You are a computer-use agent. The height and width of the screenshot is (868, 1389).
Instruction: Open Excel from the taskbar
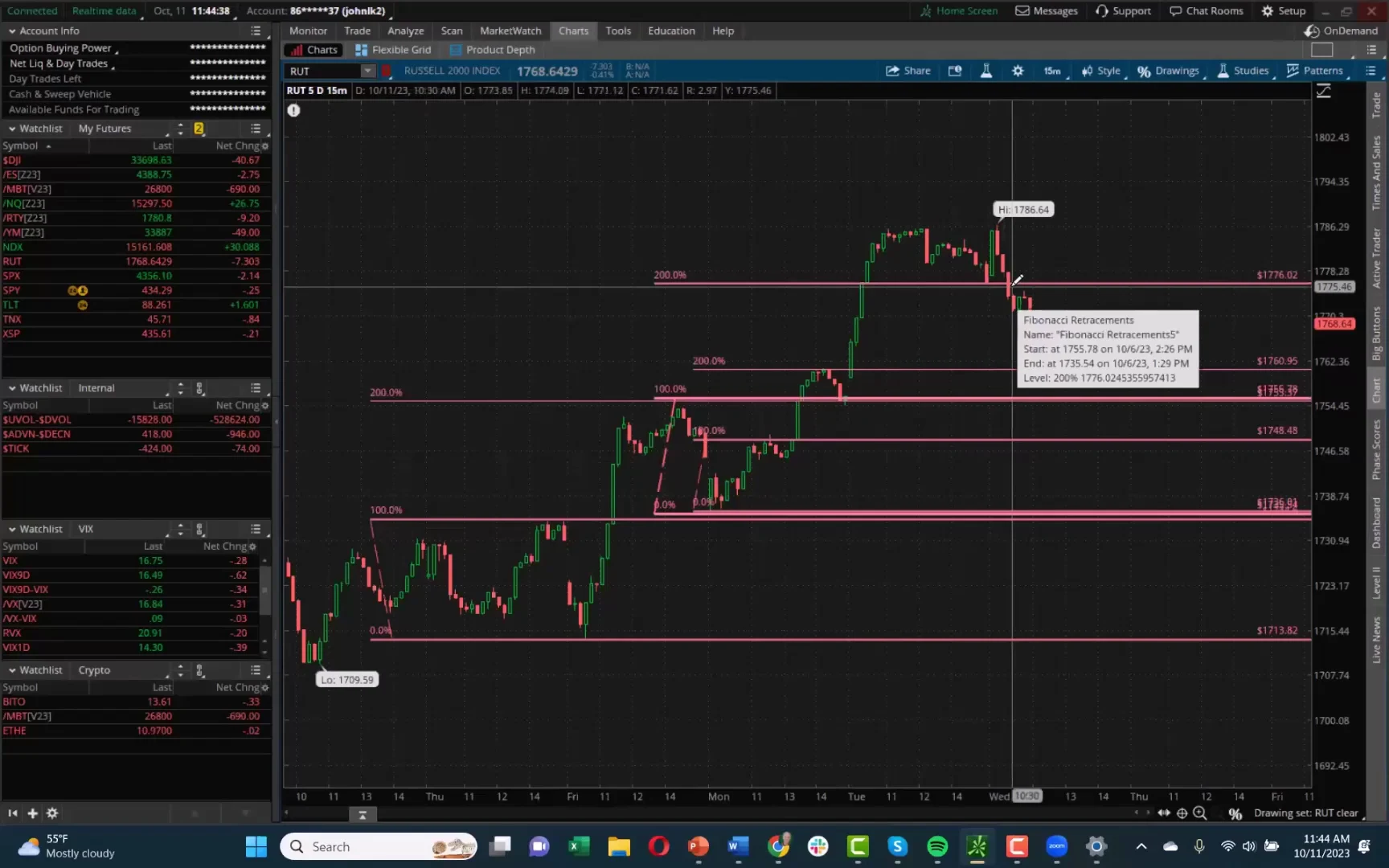578,846
